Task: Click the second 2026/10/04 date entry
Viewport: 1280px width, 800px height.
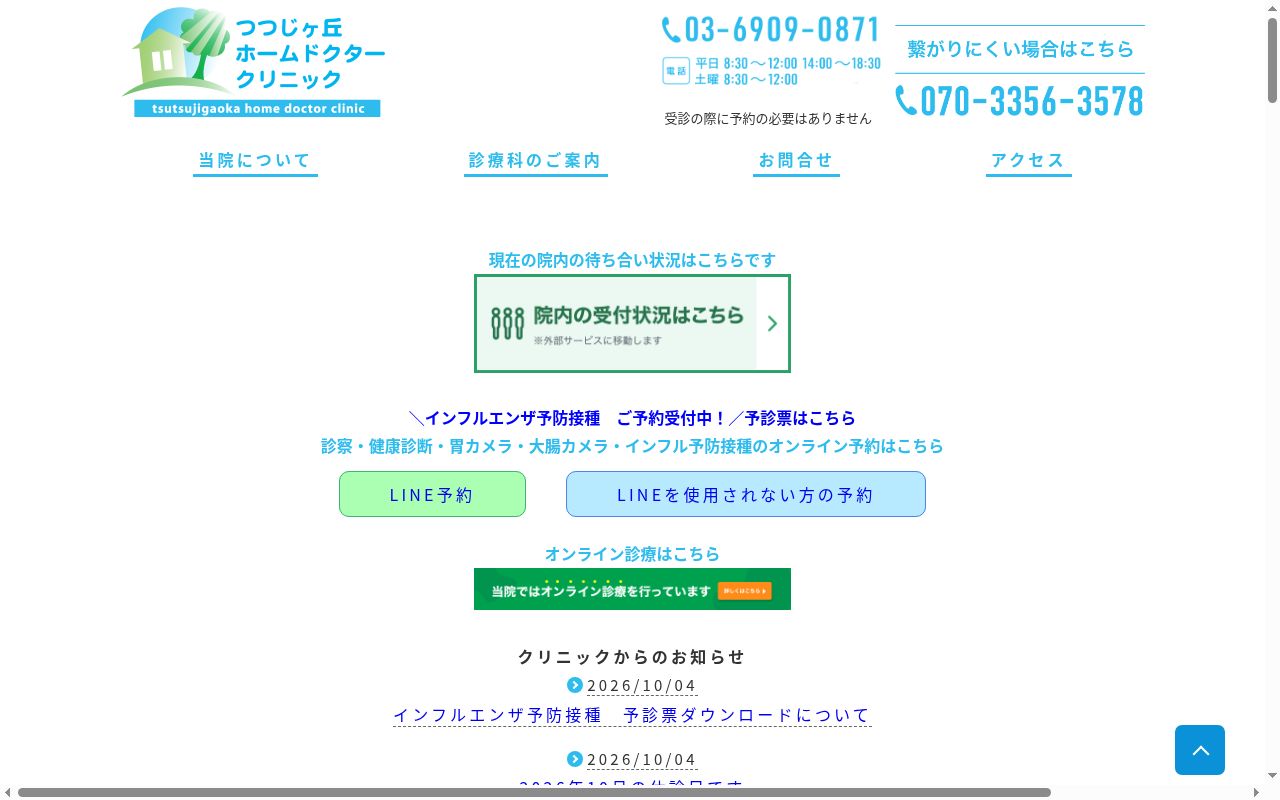Action: 642,759
